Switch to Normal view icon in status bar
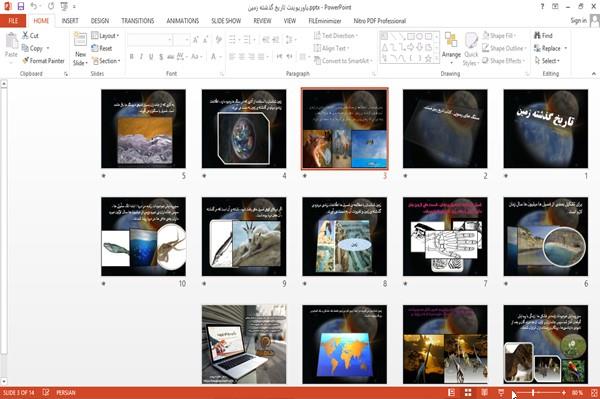The width and height of the screenshot is (600, 399). click(x=452, y=392)
